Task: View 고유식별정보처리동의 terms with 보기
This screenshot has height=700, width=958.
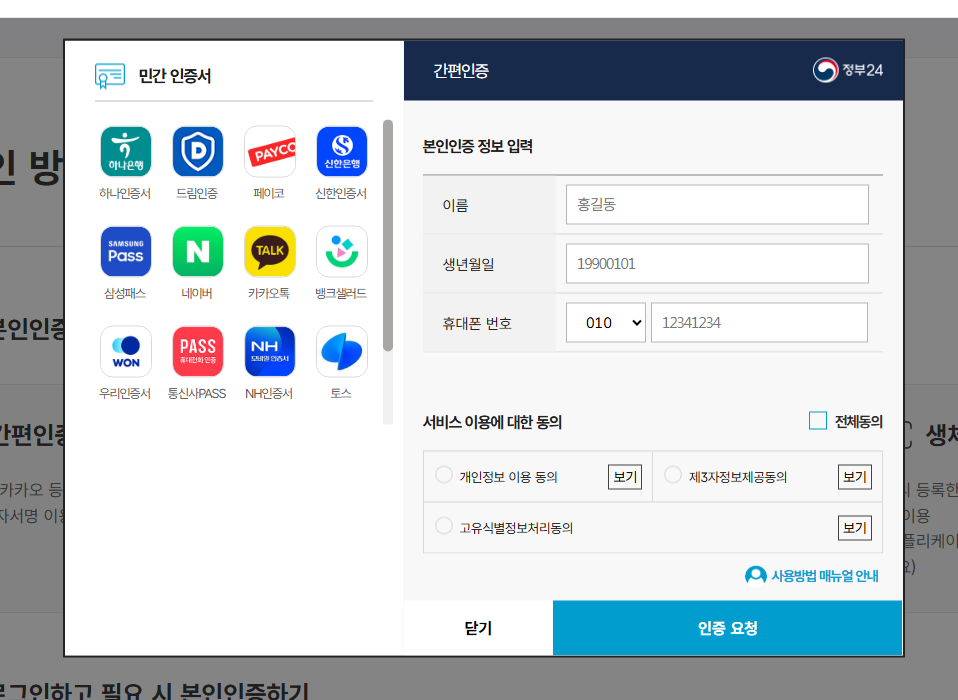Action: pyautogui.click(x=854, y=528)
